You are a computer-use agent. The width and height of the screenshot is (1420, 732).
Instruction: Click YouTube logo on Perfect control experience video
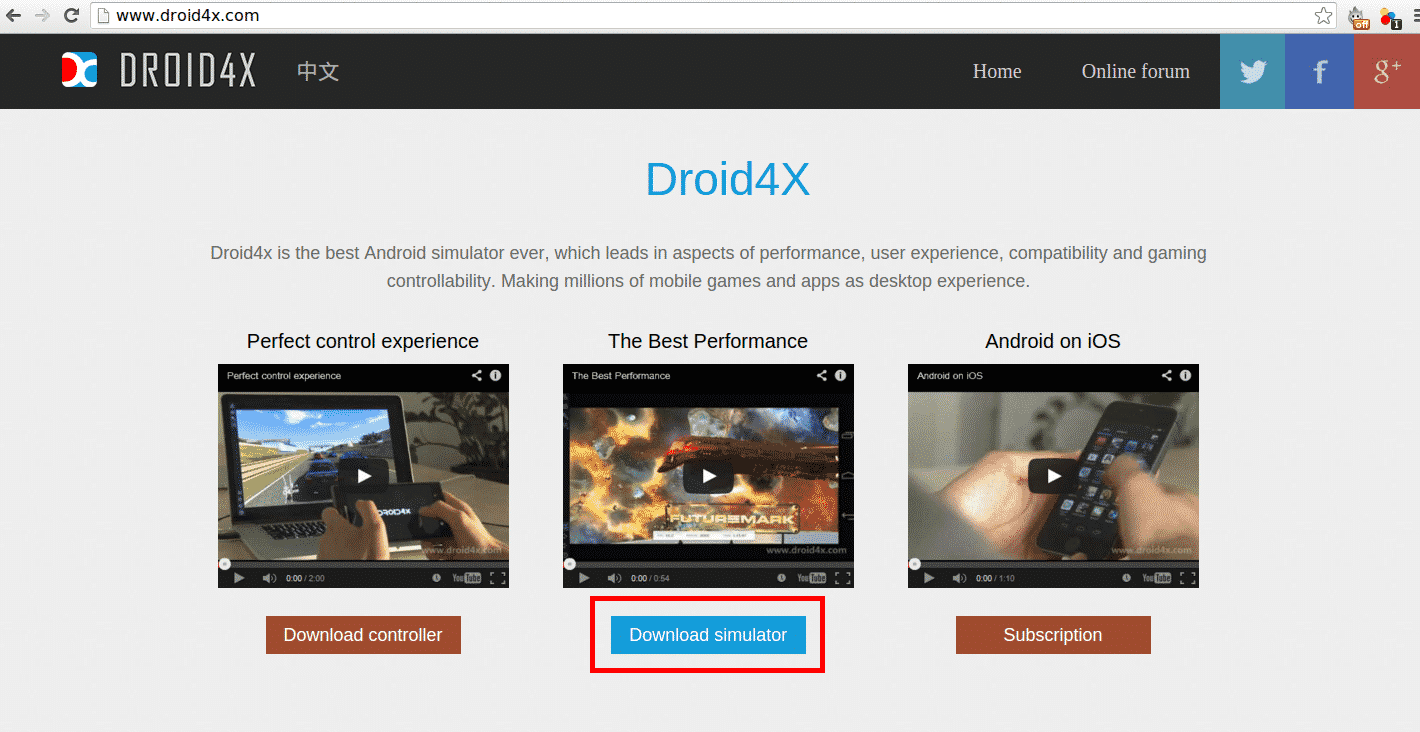tap(467, 578)
